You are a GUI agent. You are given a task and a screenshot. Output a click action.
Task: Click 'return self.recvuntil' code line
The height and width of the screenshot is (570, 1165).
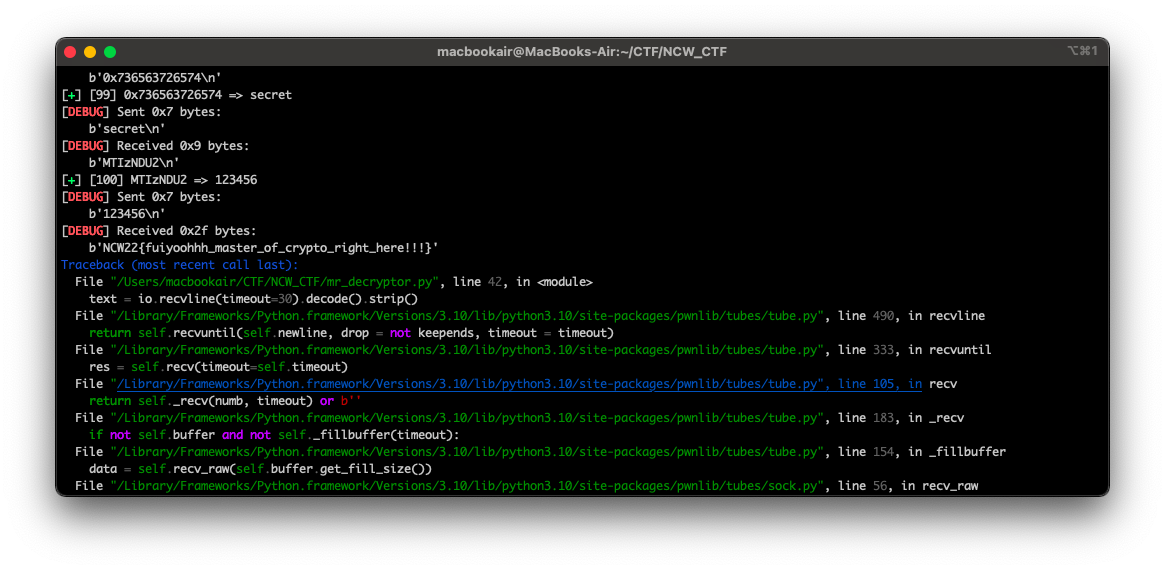(x=351, y=333)
